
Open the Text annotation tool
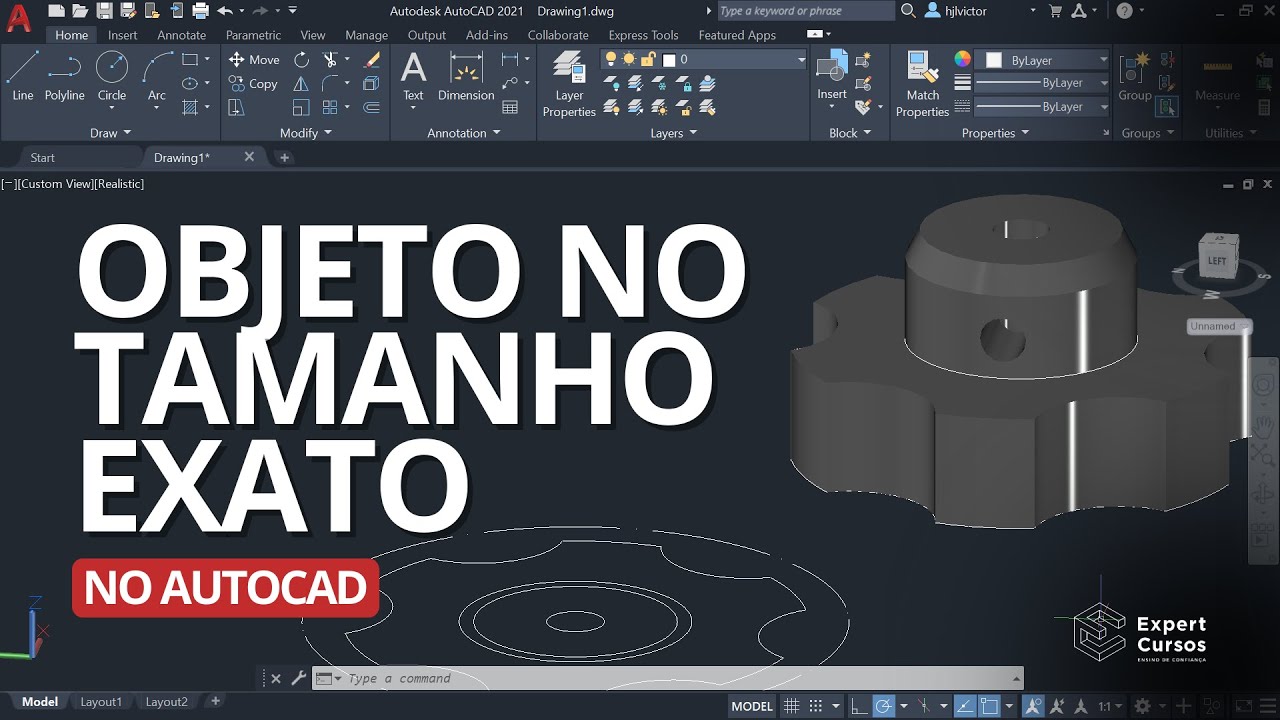click(x=413, y=76)
